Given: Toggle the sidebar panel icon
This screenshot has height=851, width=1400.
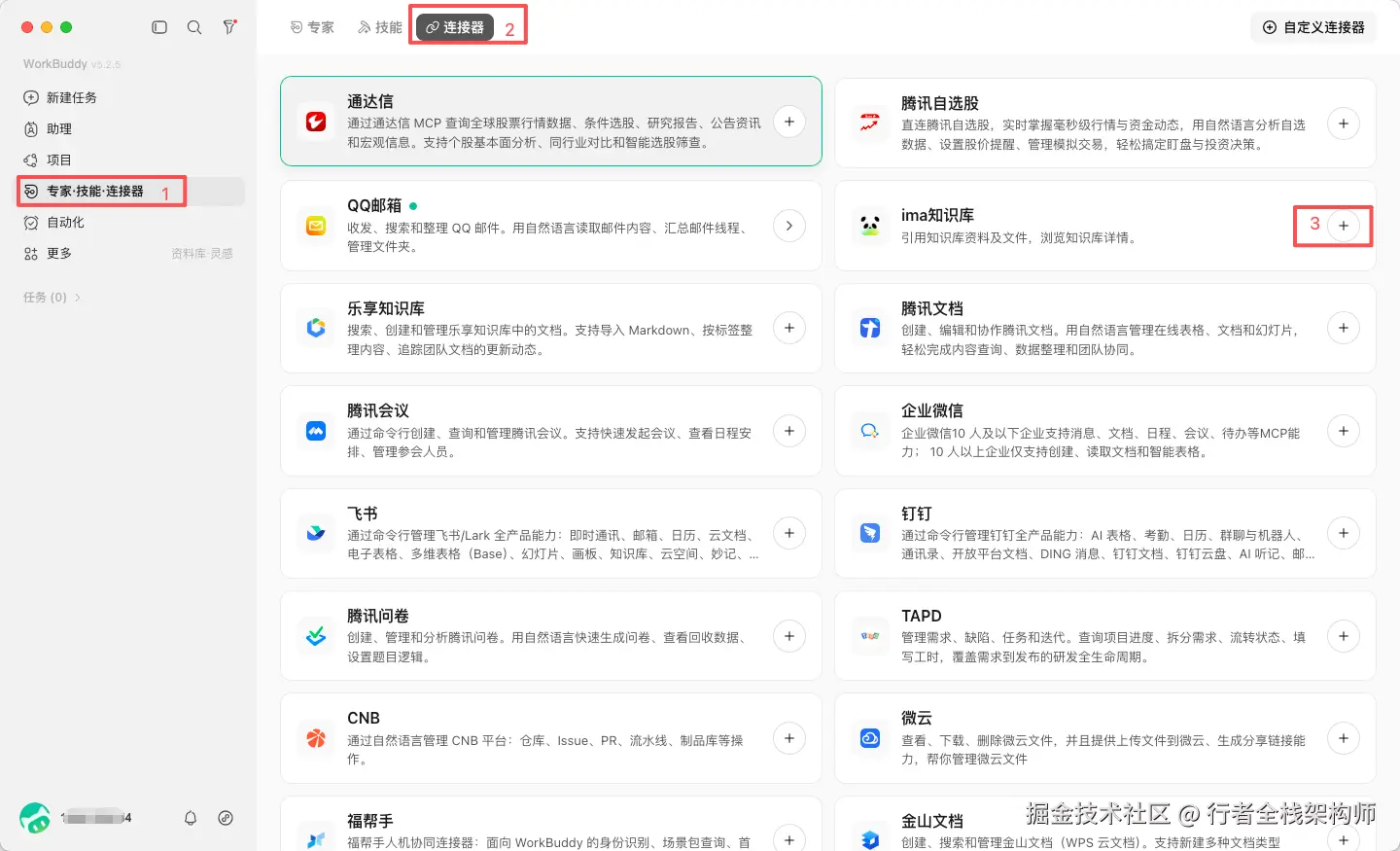Looking at the screenshot, I should coord(159,27).
